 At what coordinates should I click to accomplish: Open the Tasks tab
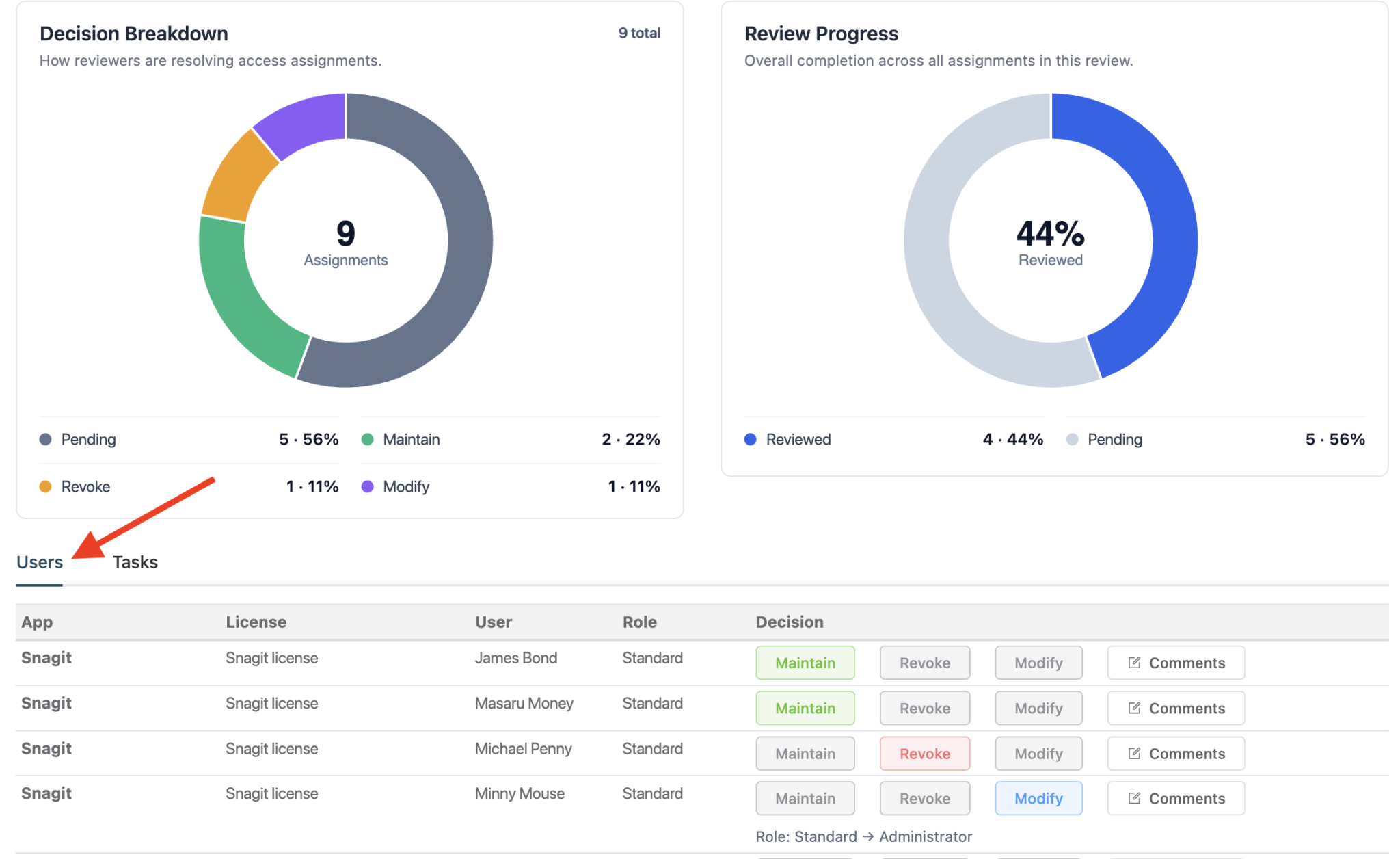click(x=135, y=562)
